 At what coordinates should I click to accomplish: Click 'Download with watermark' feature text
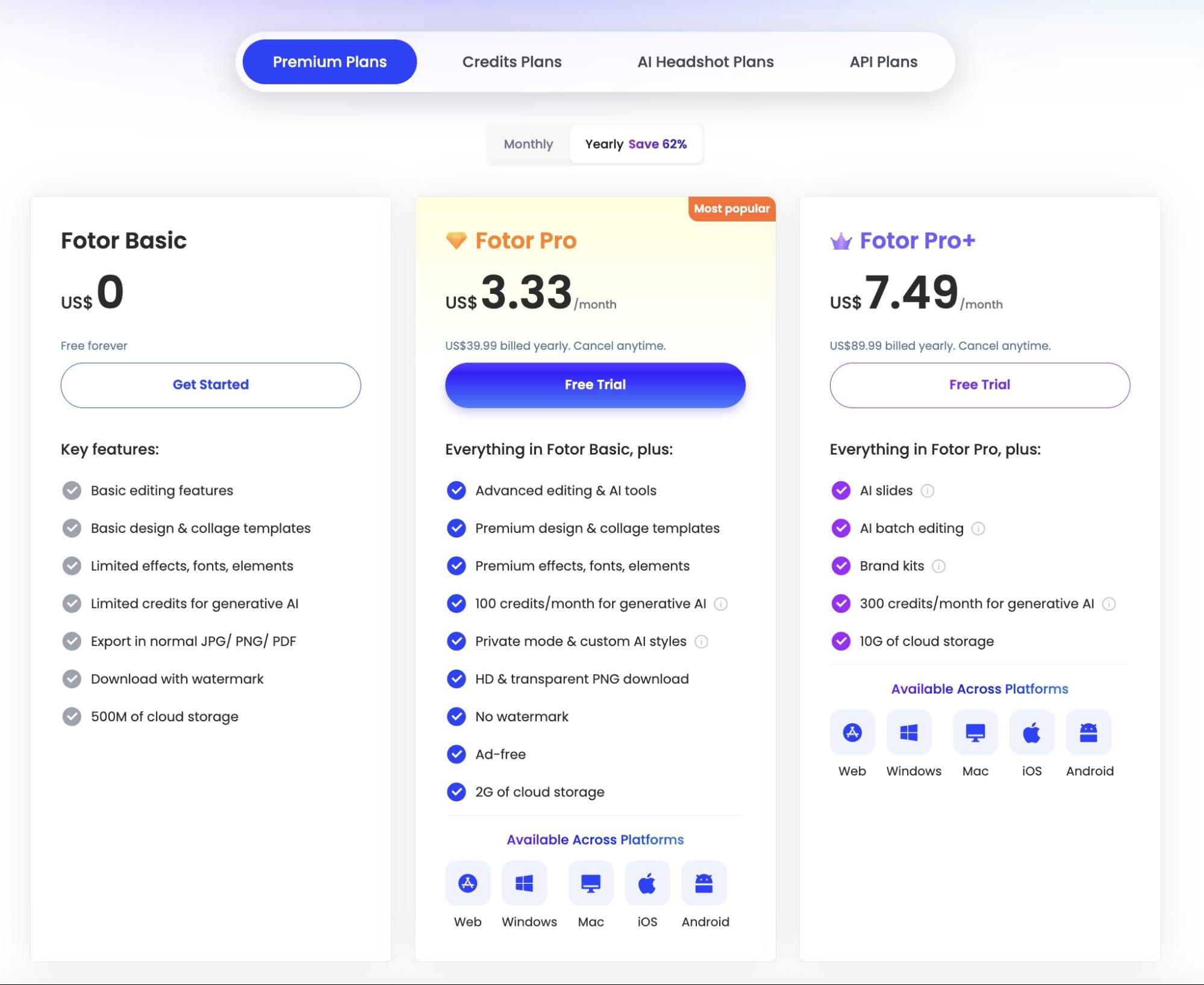(177, 679)
